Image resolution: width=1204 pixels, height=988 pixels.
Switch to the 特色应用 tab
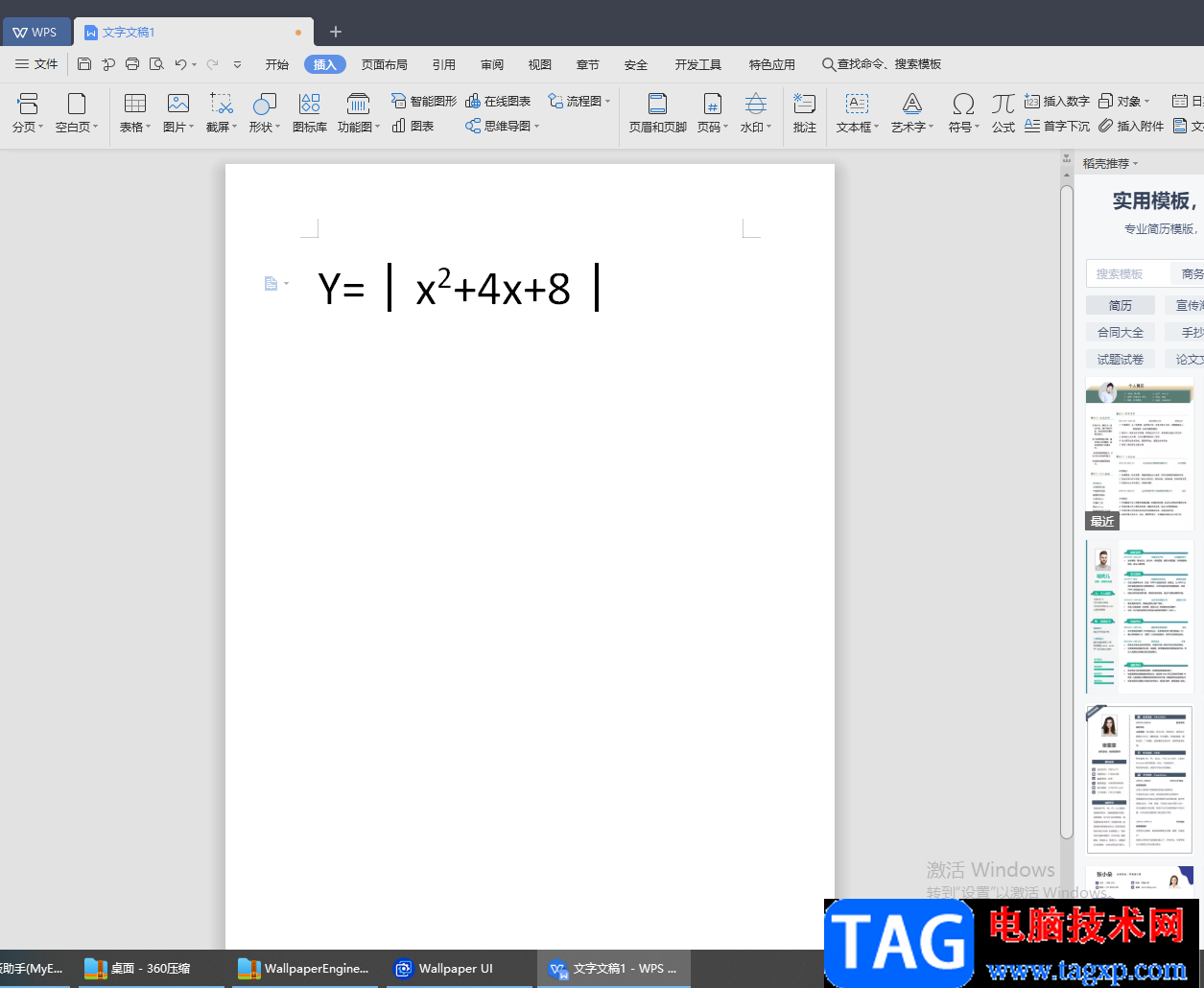click(x=772, y=64)
